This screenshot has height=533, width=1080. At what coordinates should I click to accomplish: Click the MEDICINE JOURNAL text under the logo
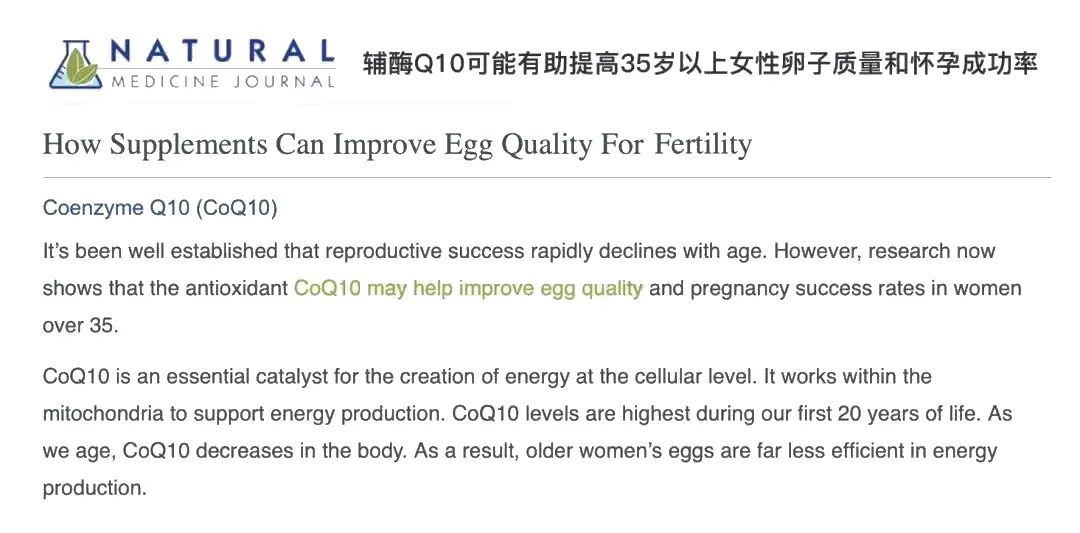pyautogui.click(x=222, y=82)
